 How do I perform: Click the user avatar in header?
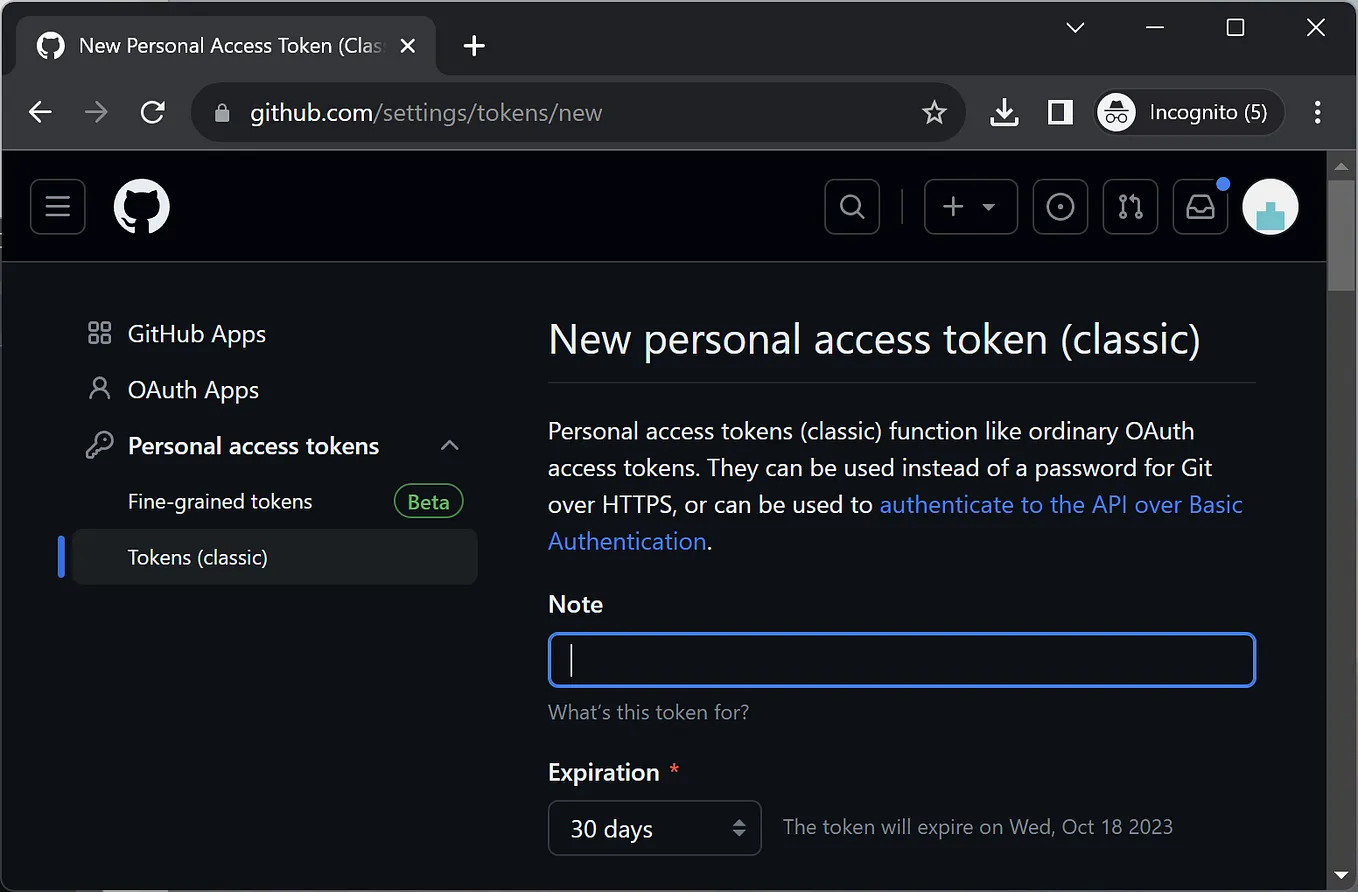point(1270,207)
